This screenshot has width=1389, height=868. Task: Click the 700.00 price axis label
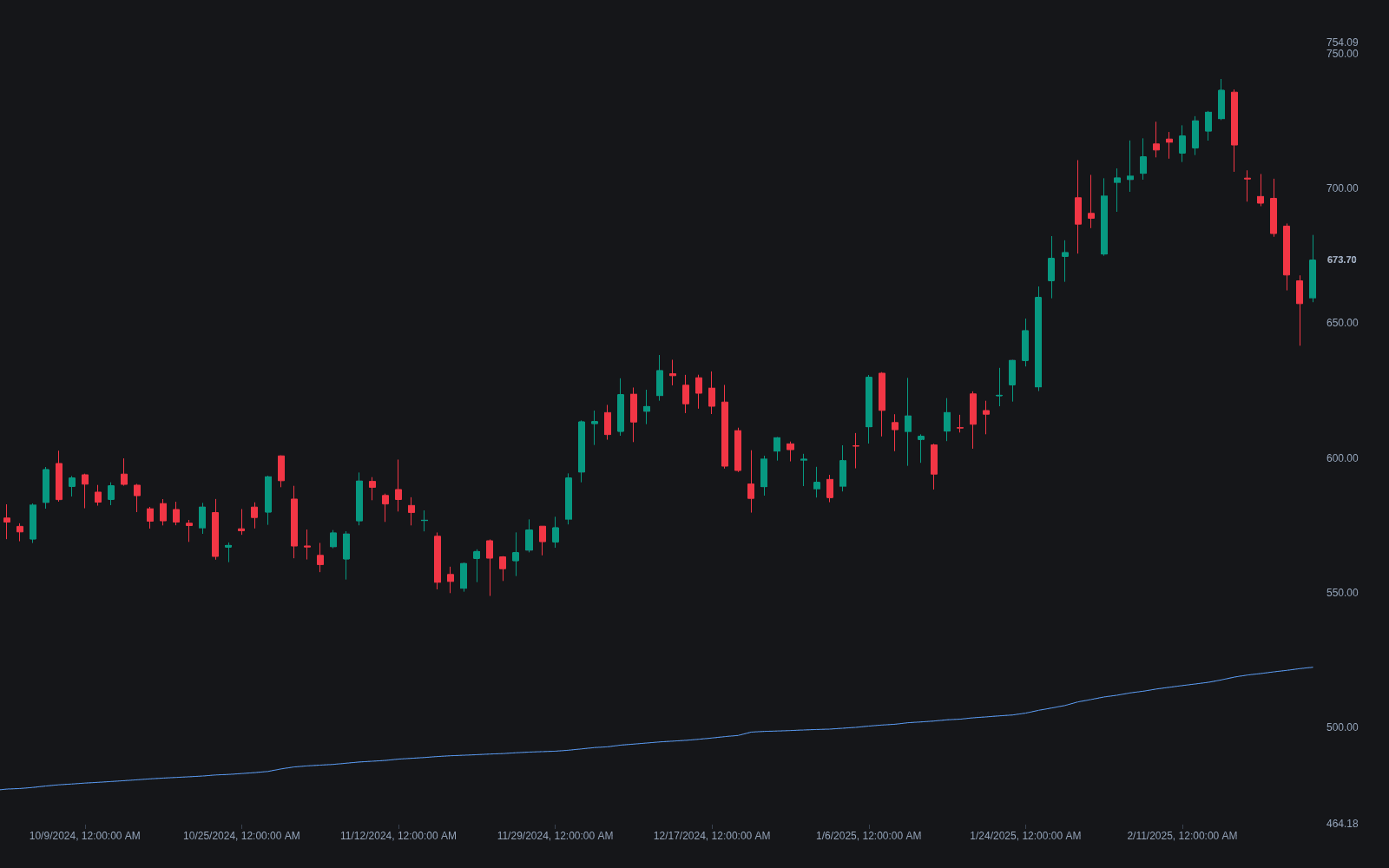[1342, 188]
